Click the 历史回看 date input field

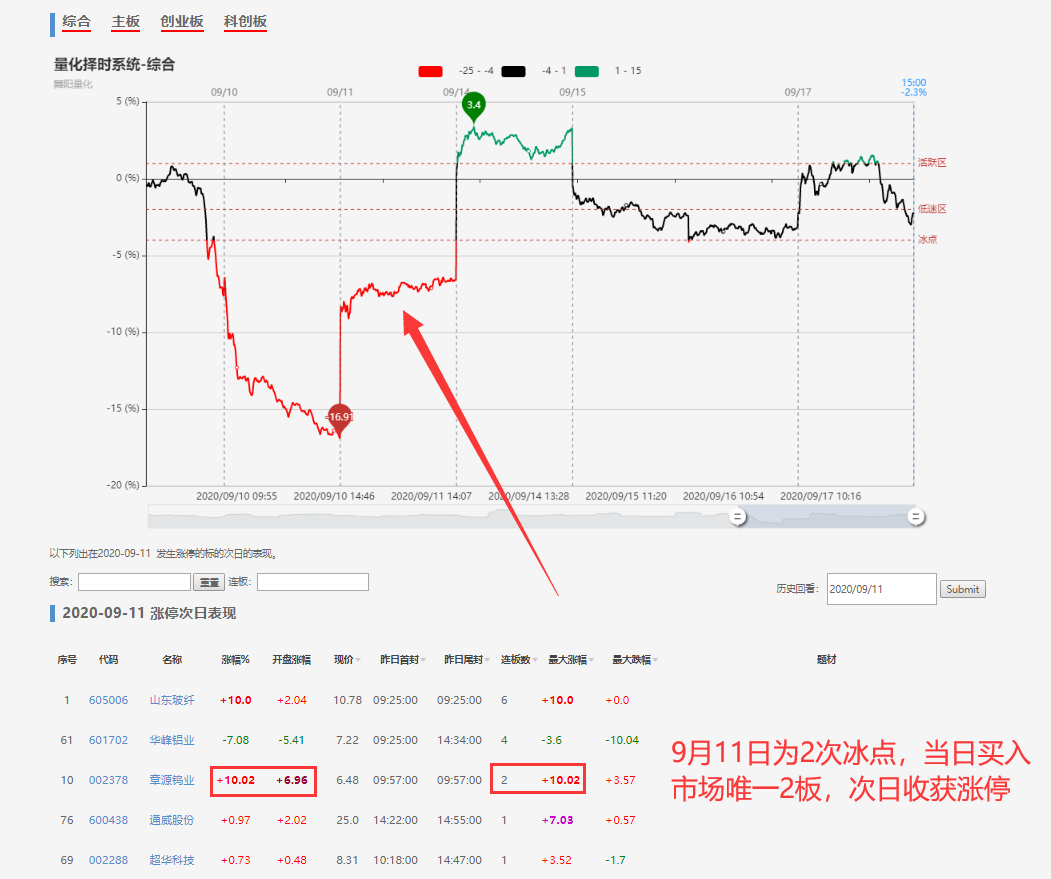click(880, 589)
